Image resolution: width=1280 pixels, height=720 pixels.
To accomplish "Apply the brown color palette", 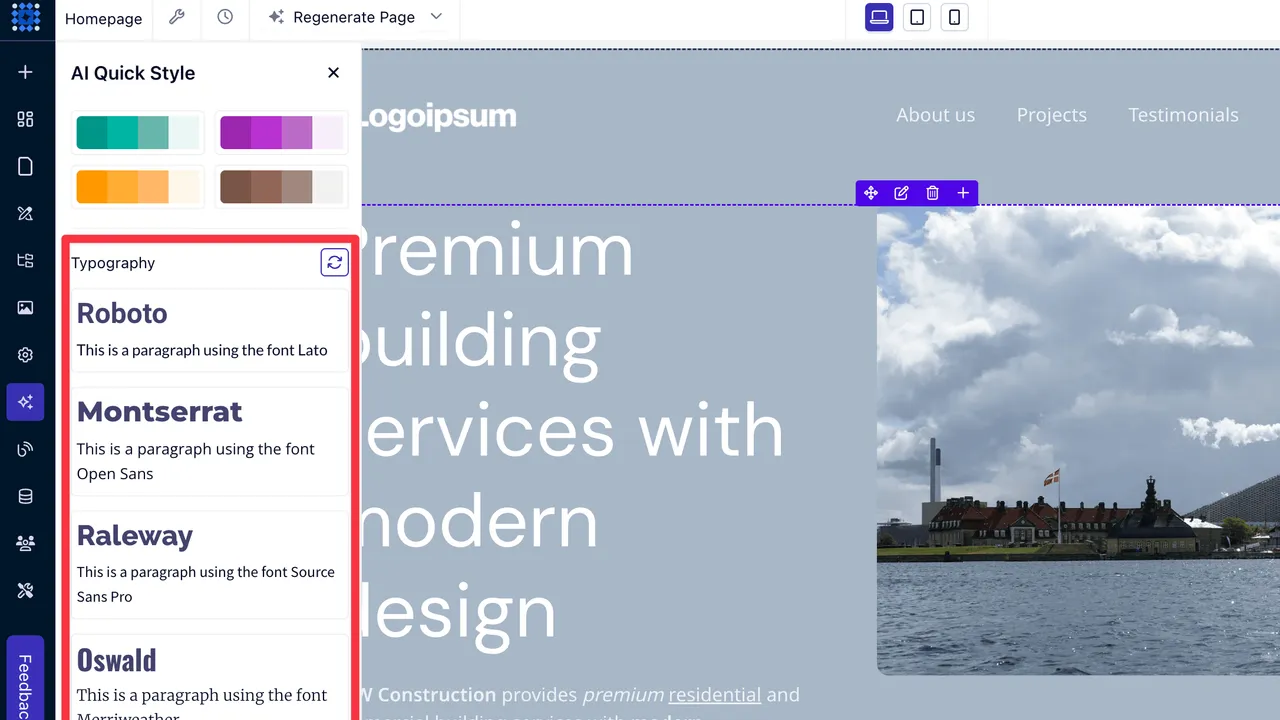I will click(x=282, y=187).
